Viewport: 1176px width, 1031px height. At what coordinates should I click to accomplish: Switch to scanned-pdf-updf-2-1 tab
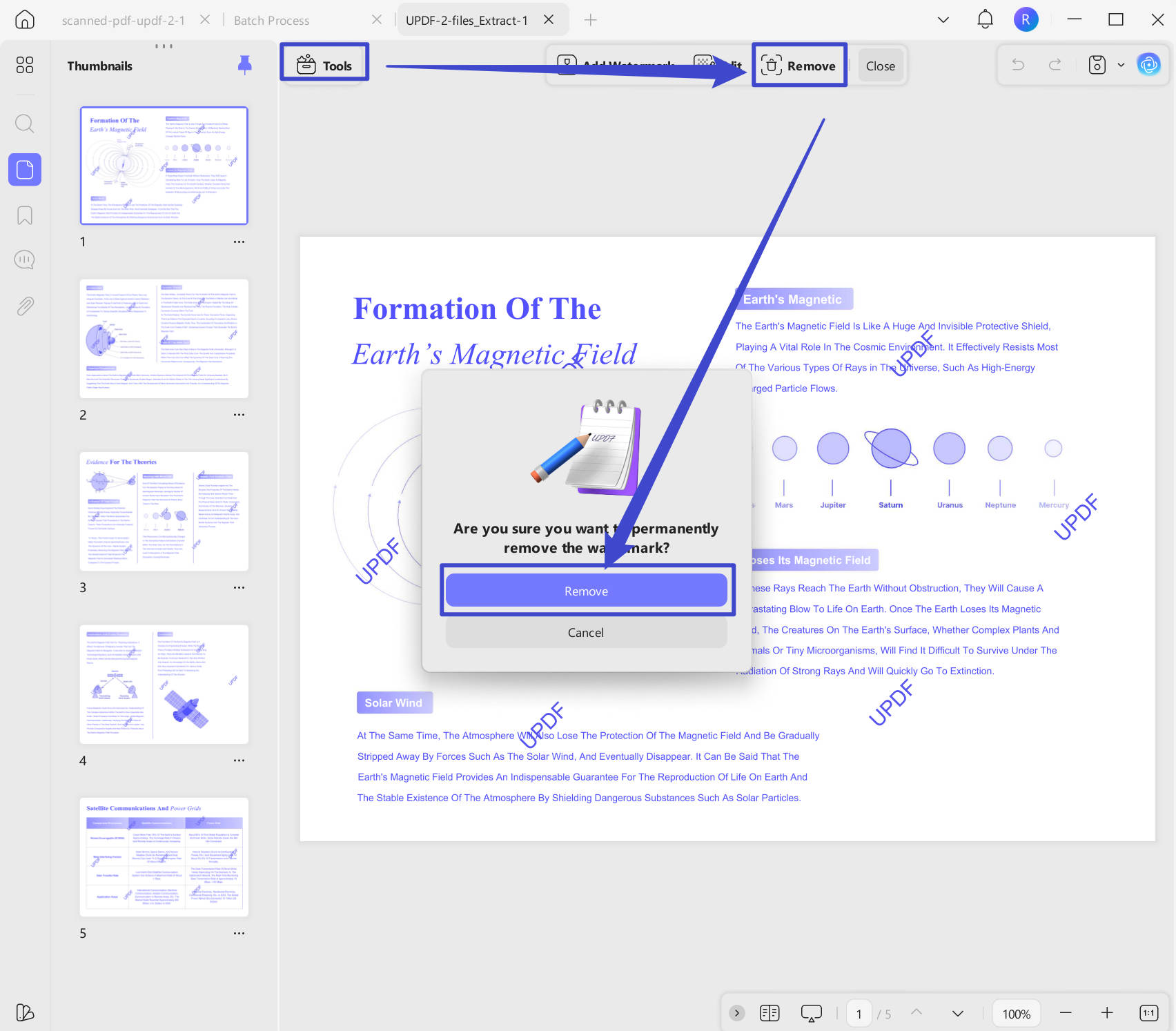124,20
